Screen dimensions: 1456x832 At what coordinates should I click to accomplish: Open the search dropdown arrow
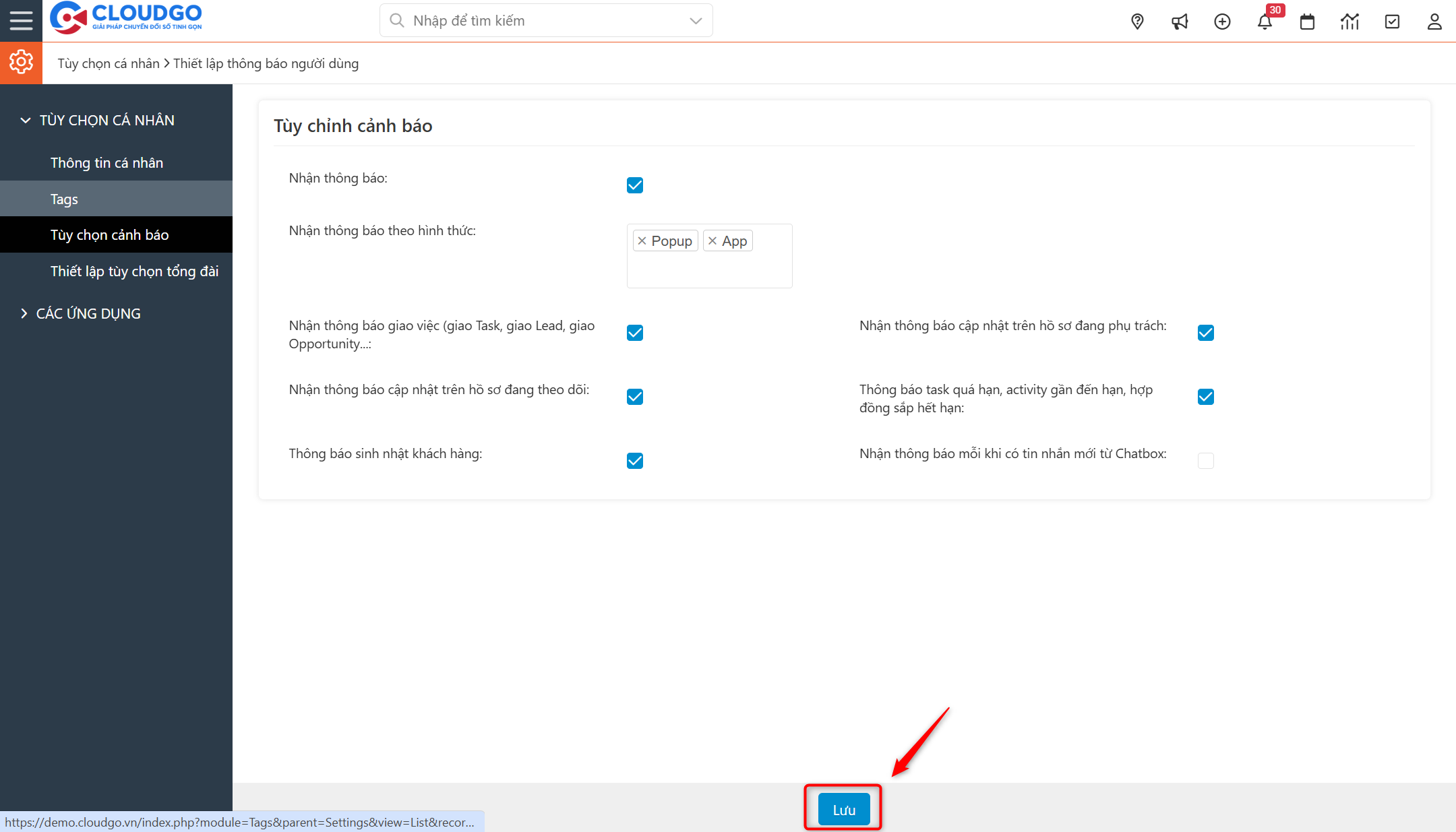click(x=695, y=21)
